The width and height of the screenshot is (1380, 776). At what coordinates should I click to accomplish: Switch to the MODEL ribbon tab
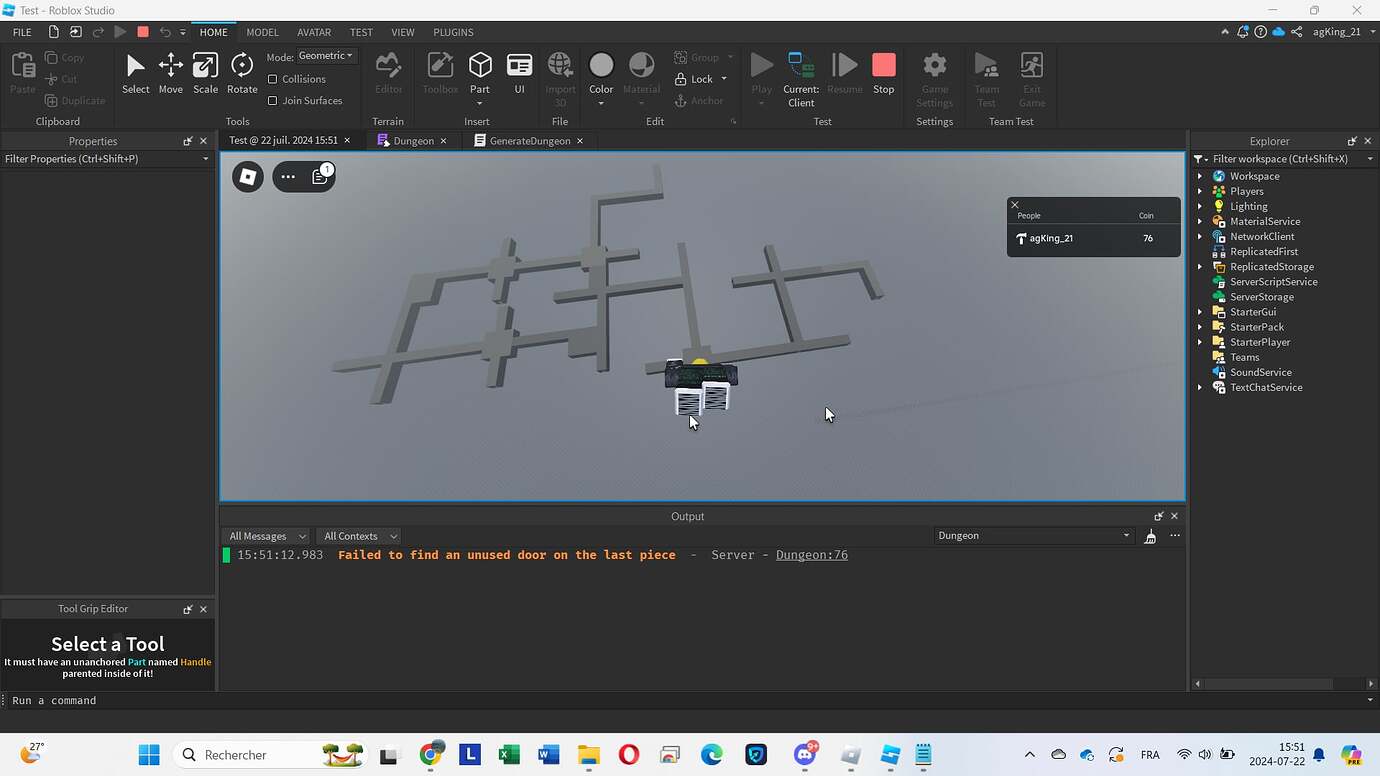262,31
